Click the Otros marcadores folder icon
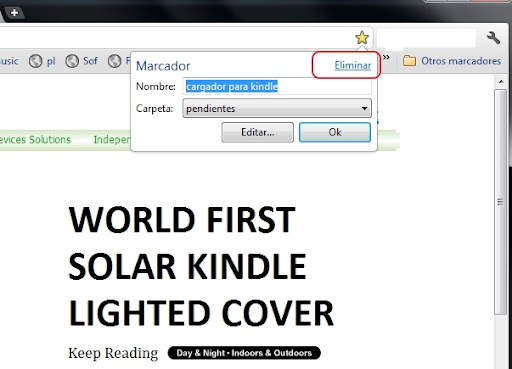The image size is (512, 369). point(409,61)
